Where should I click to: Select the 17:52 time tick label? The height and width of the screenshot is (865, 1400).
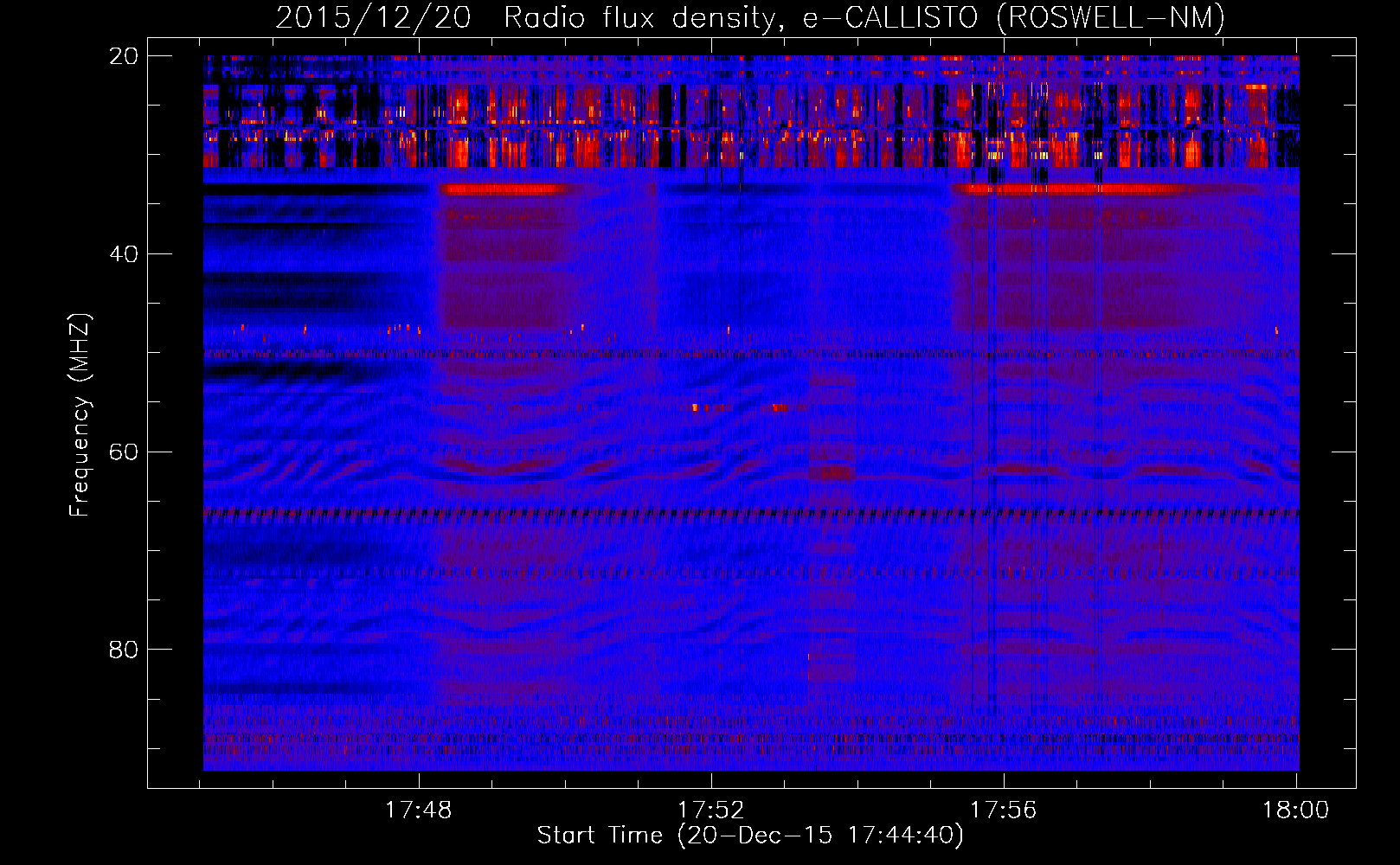click(x=710, y=811)
